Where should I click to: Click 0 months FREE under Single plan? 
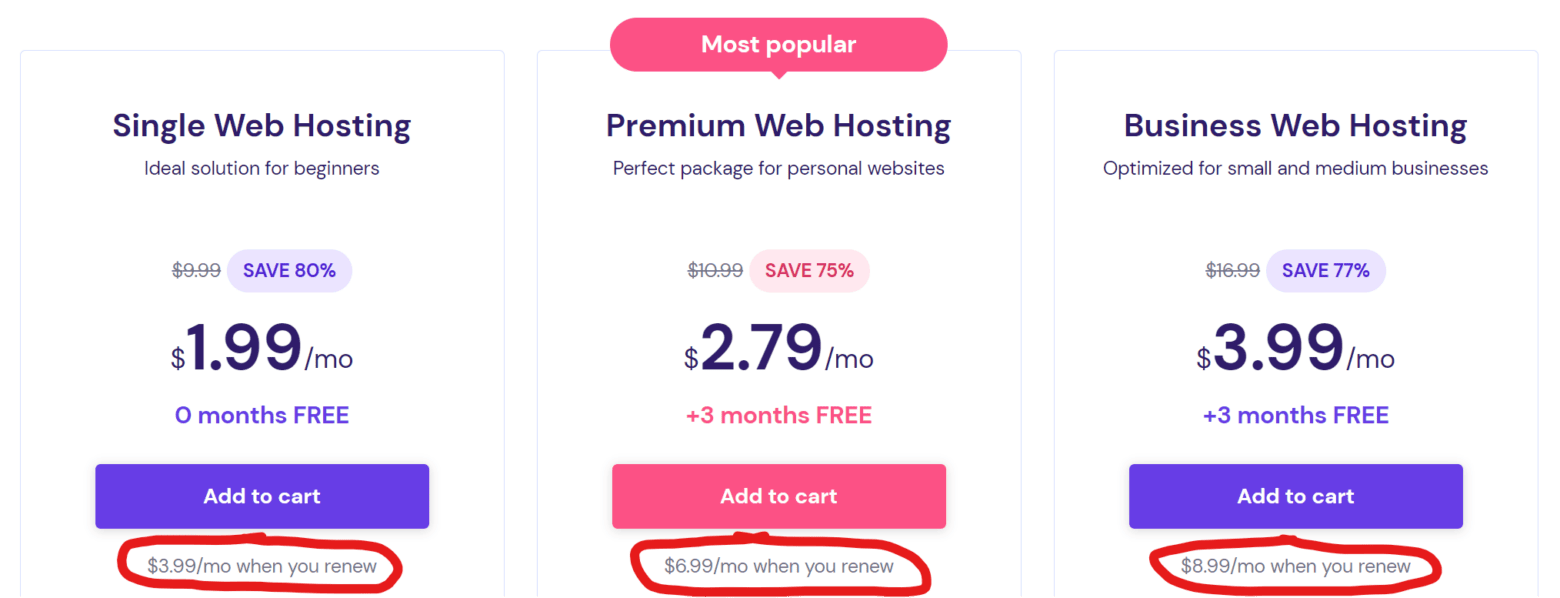tap(261, 414)
